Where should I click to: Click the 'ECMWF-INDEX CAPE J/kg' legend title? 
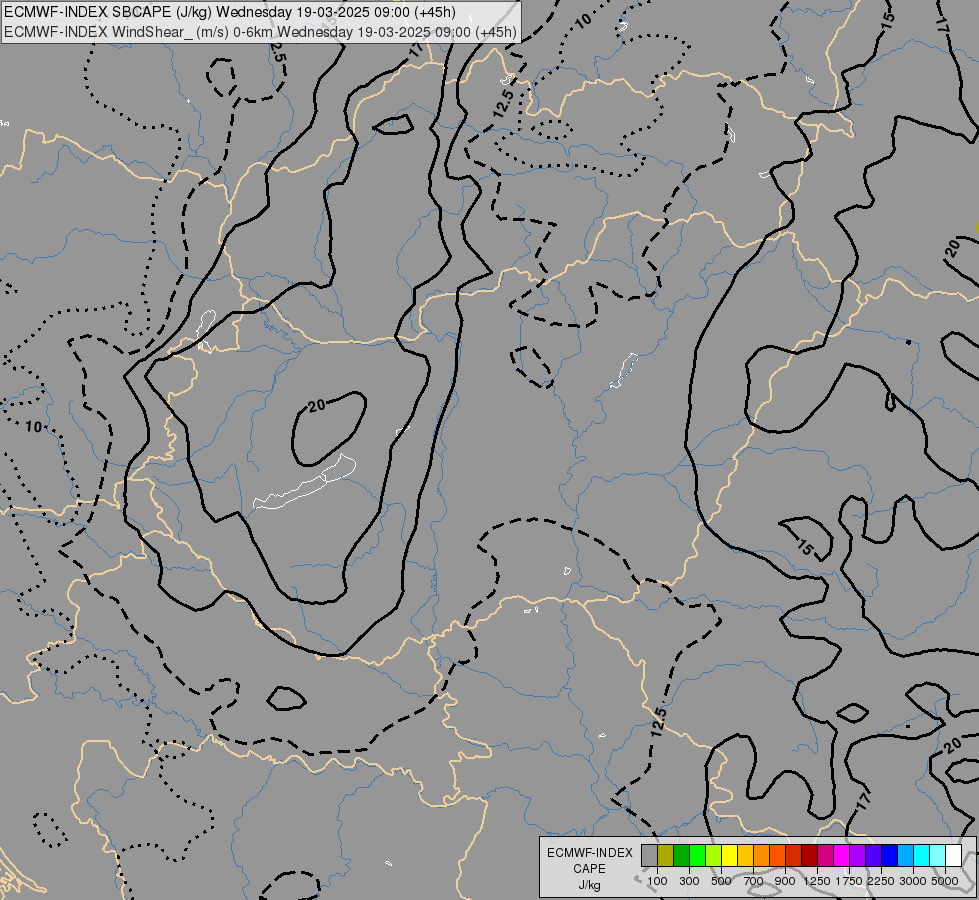(589, 869)
